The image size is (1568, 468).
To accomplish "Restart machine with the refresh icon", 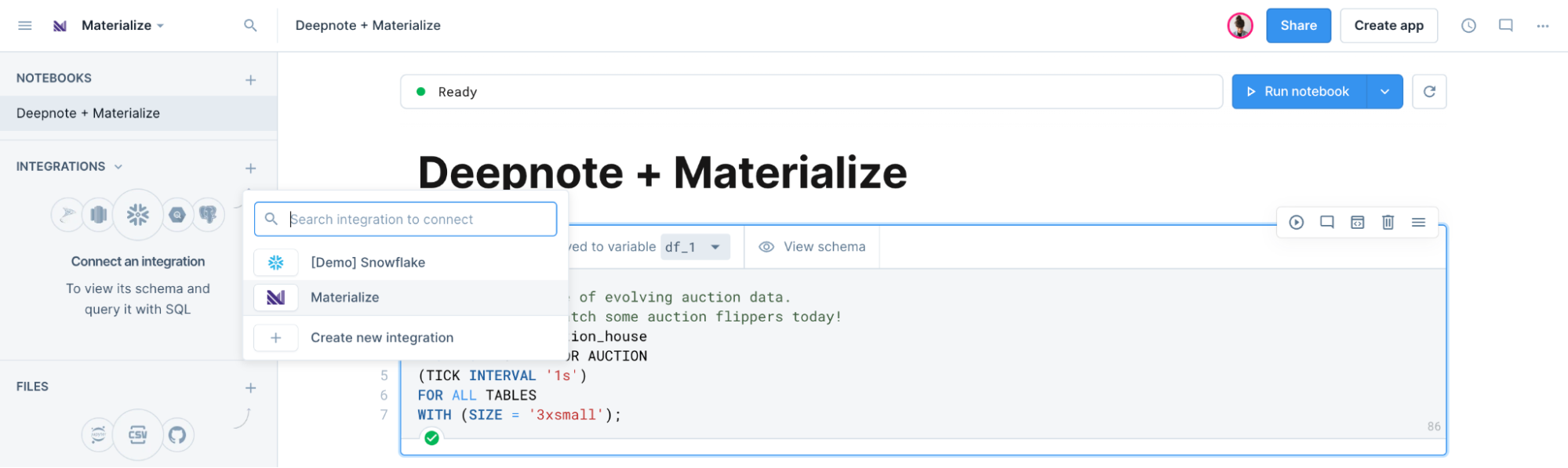I will (1429, 92).
